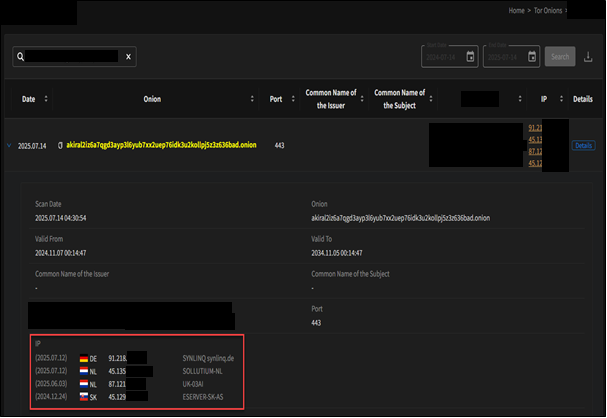Image resolution: width=607 pixels, height=418 pixels.
Task: Sort by the Date column
Action: [x=46, y=99]
